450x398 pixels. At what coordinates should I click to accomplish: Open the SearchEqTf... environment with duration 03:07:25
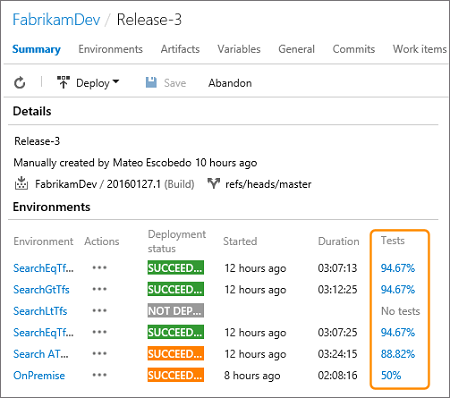(43, 332)
